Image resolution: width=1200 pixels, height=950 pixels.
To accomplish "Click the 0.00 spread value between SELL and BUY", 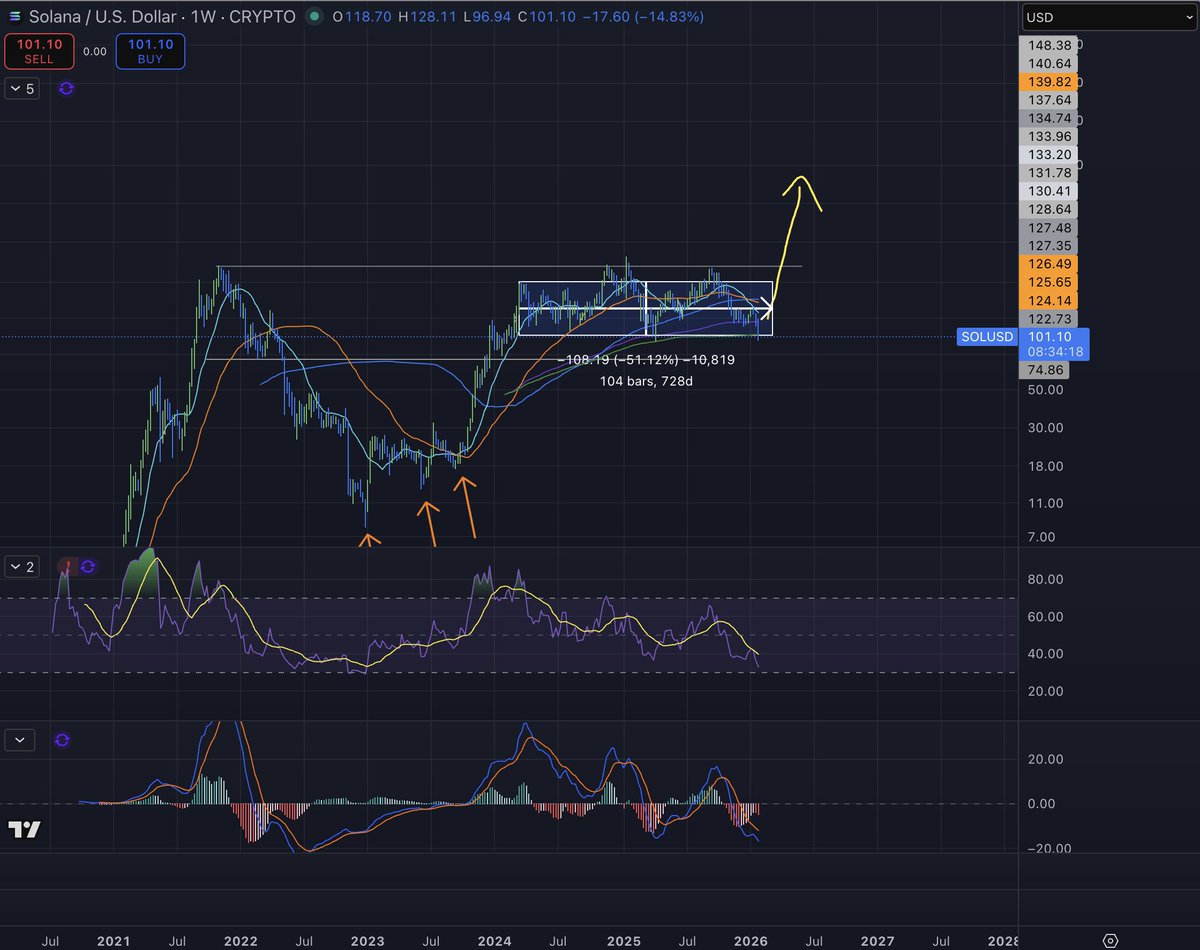I will click(x=94, y=51).
